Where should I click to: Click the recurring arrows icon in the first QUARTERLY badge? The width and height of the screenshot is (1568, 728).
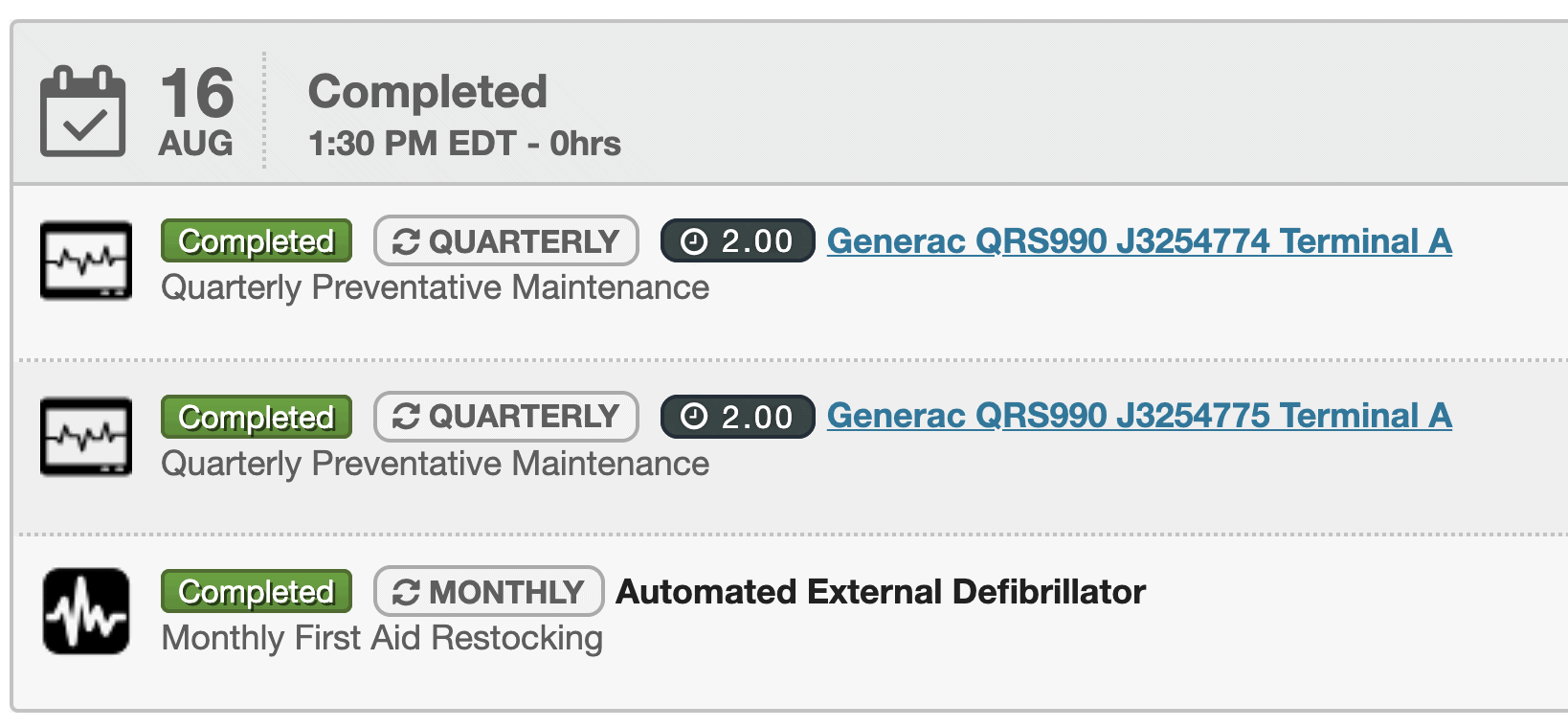406,242
